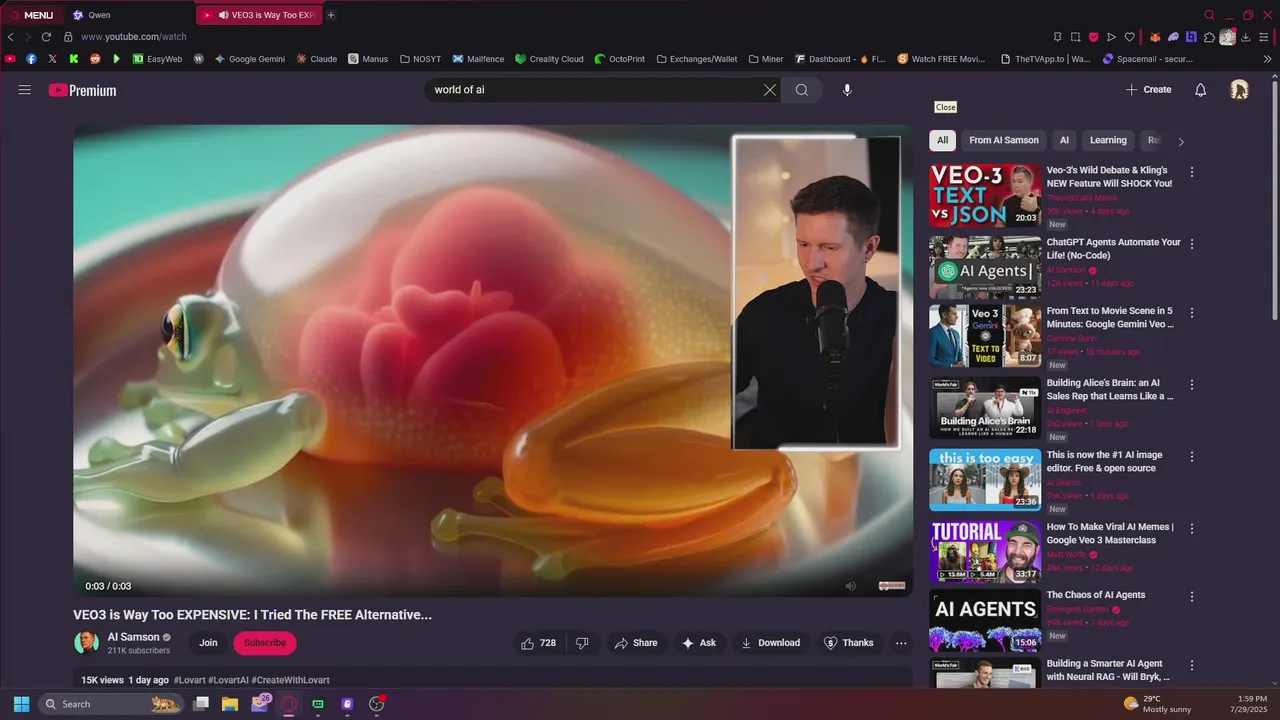Click the magnifier search button
This screenshot has height=720, width=1280.
802,90
